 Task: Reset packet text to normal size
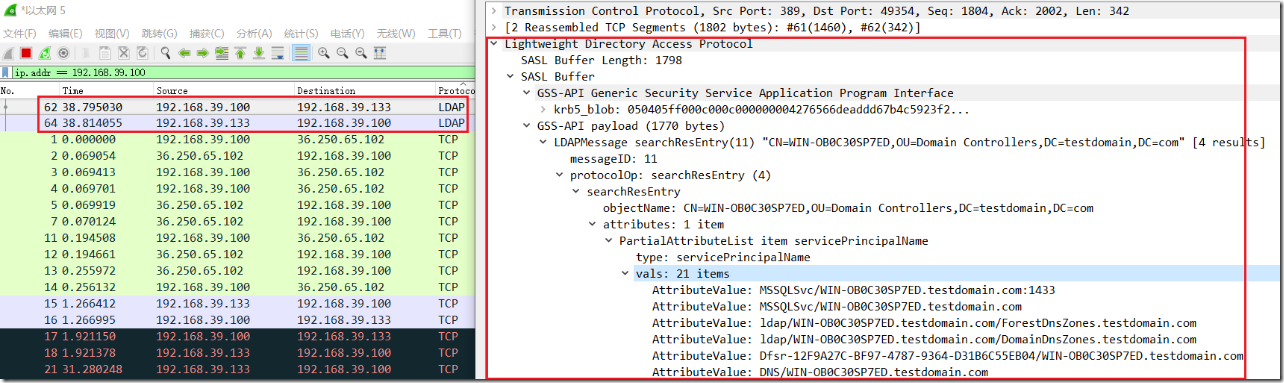click(361, 53)
